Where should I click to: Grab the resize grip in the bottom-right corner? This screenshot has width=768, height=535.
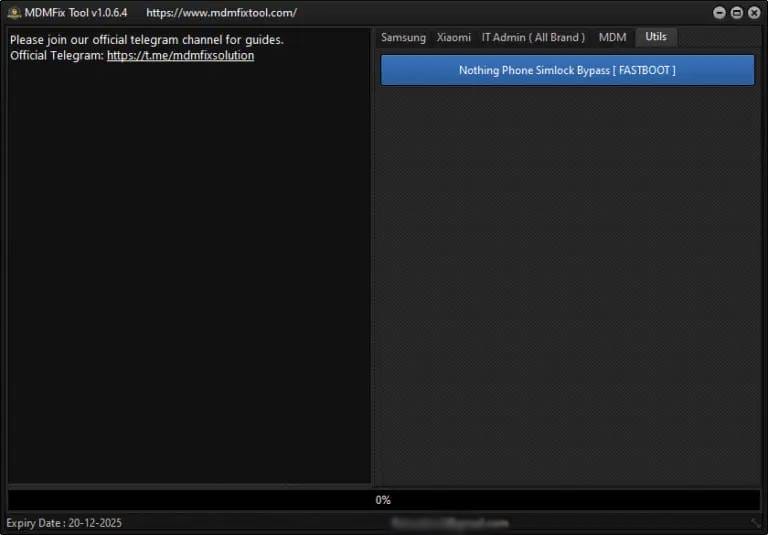756,523
